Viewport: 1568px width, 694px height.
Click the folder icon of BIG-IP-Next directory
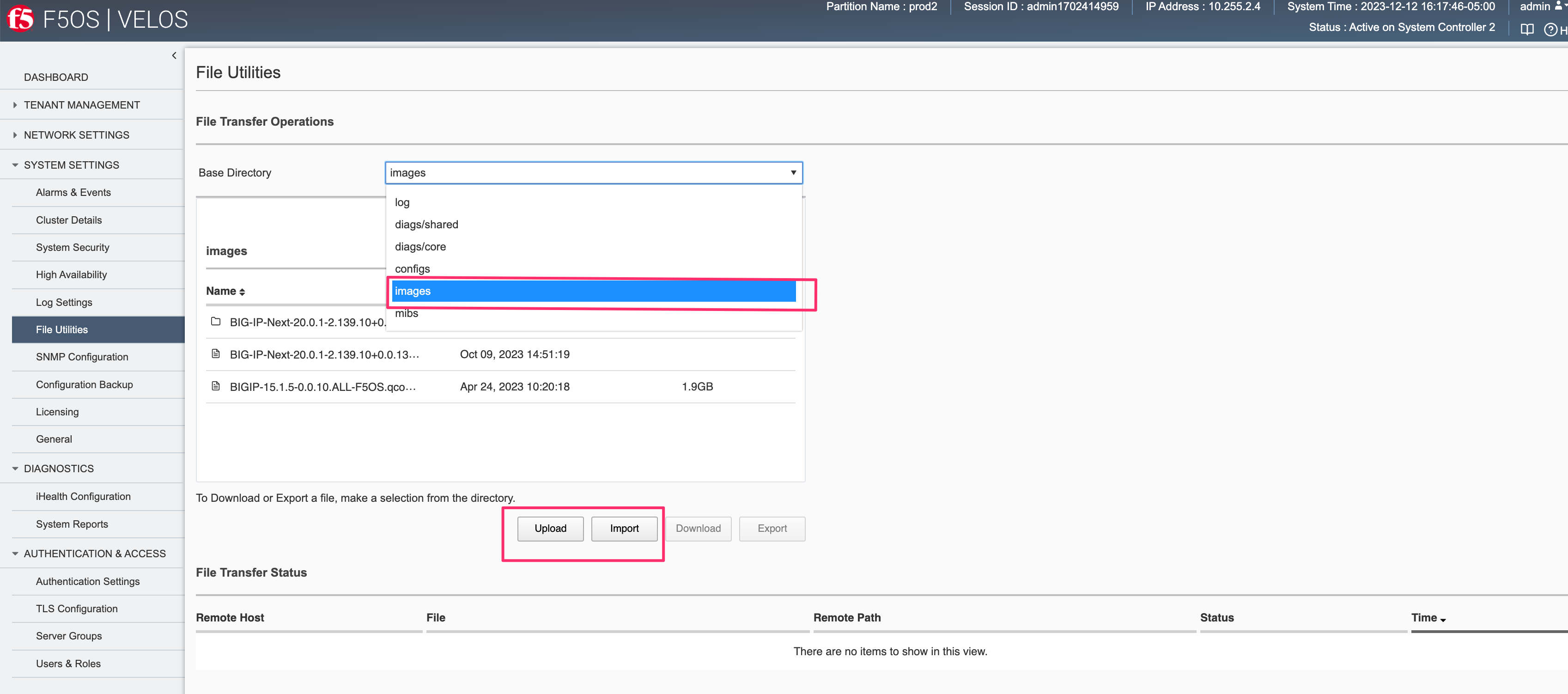[x=215, y=322]
